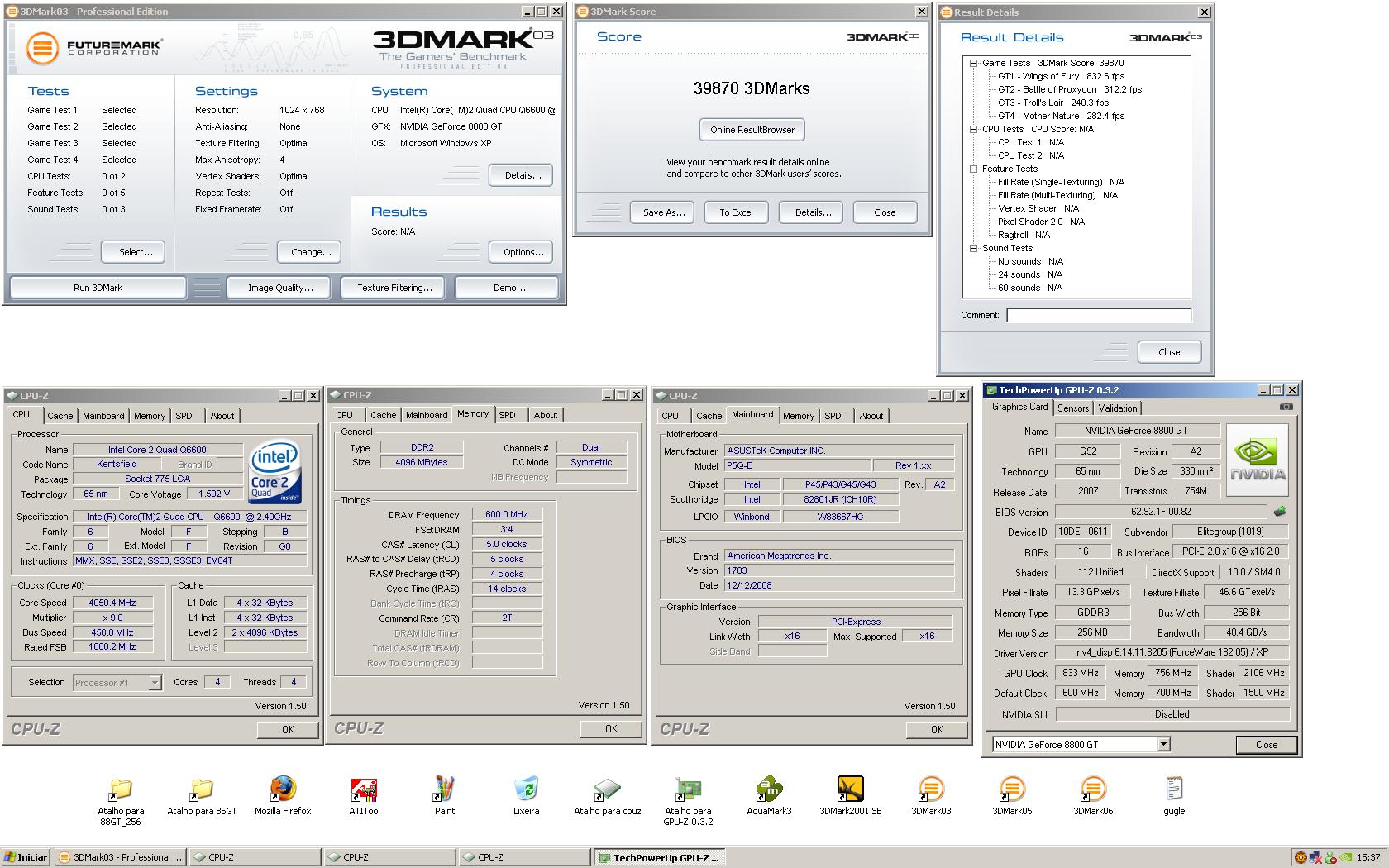Launch the 3DMark03 desktop shortcut

(931, 790)
